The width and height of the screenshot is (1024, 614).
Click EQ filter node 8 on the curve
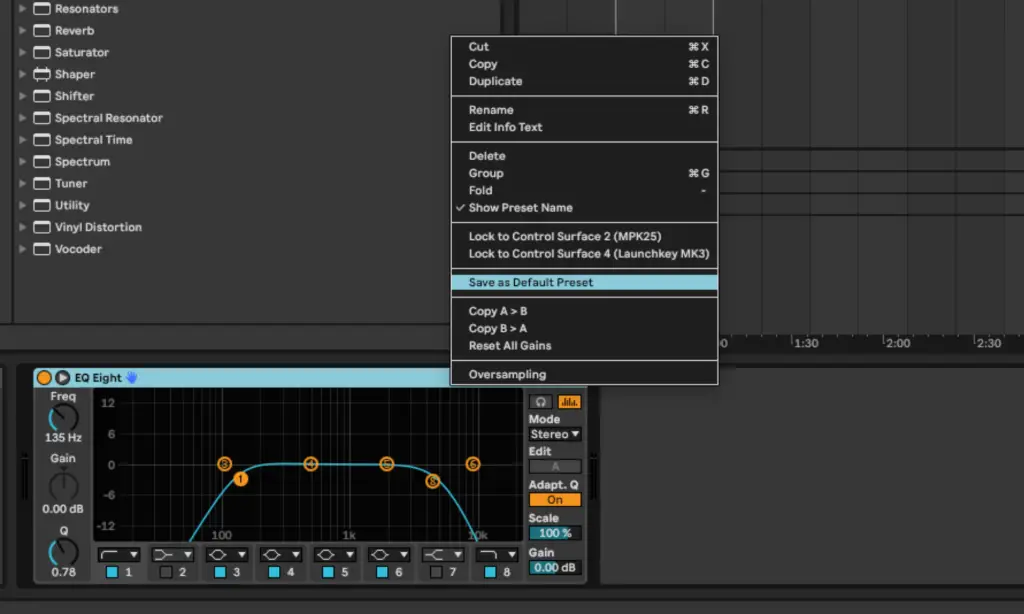click(x=432, y=481)
